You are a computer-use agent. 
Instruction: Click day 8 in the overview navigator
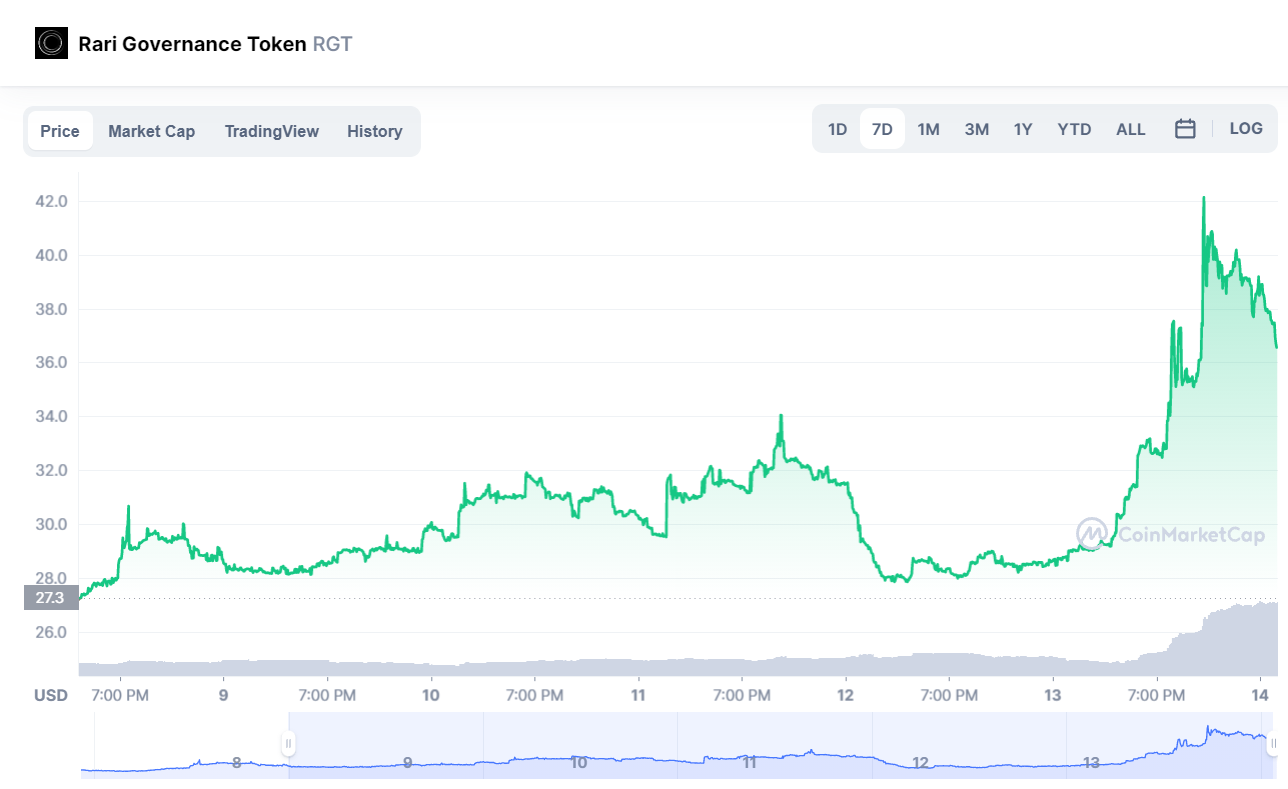(236, 762)
